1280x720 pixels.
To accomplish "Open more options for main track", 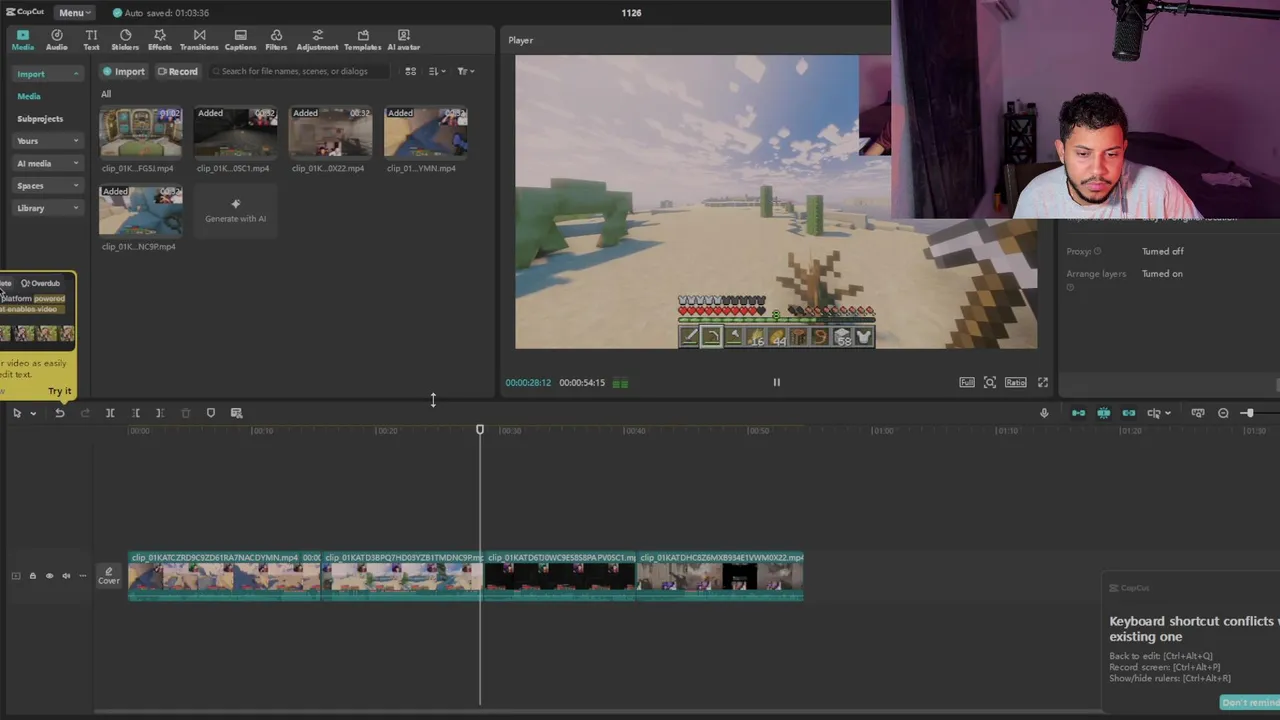I will tap(83, 576).
